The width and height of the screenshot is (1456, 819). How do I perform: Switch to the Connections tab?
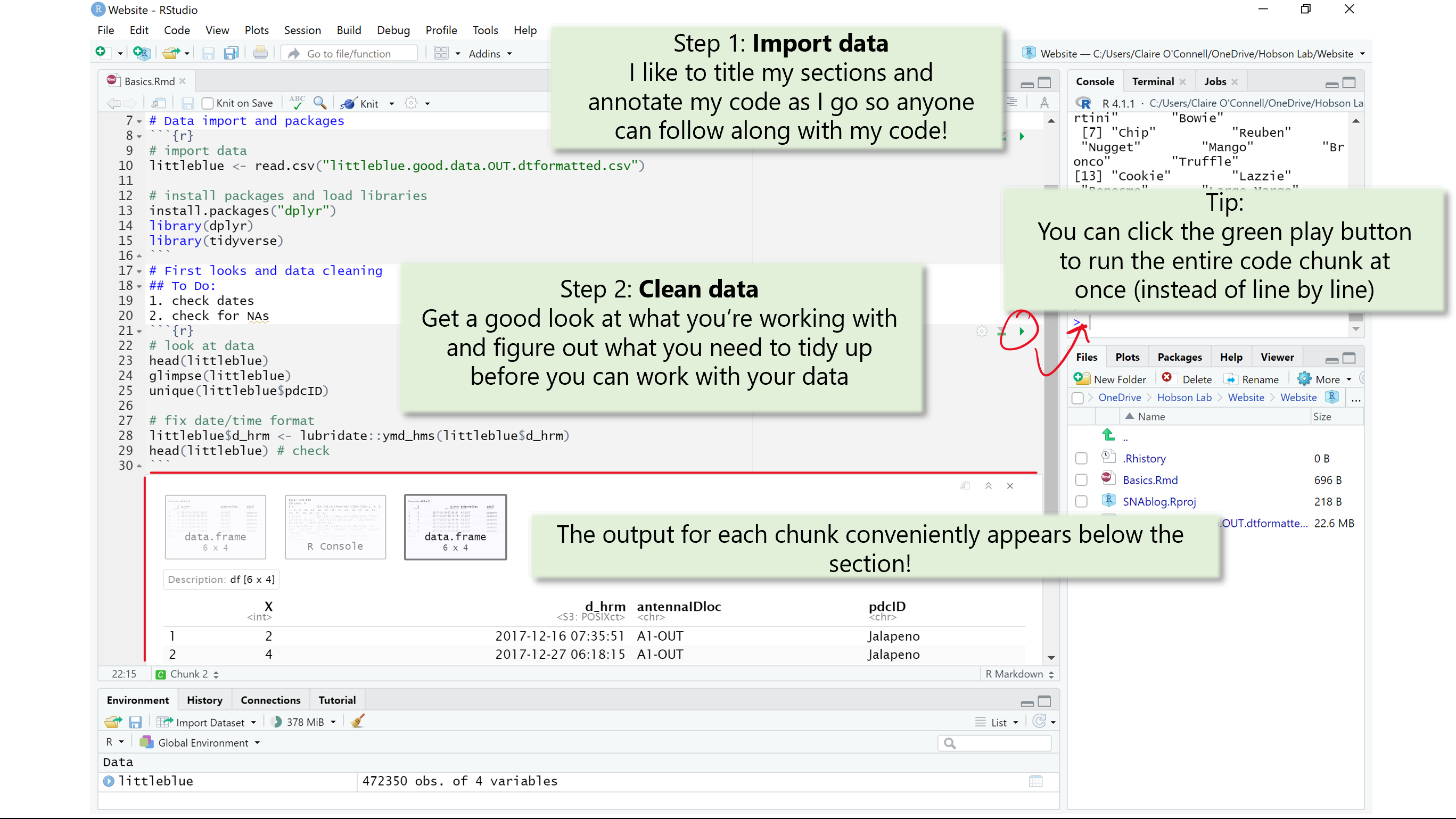click(270, 700)
